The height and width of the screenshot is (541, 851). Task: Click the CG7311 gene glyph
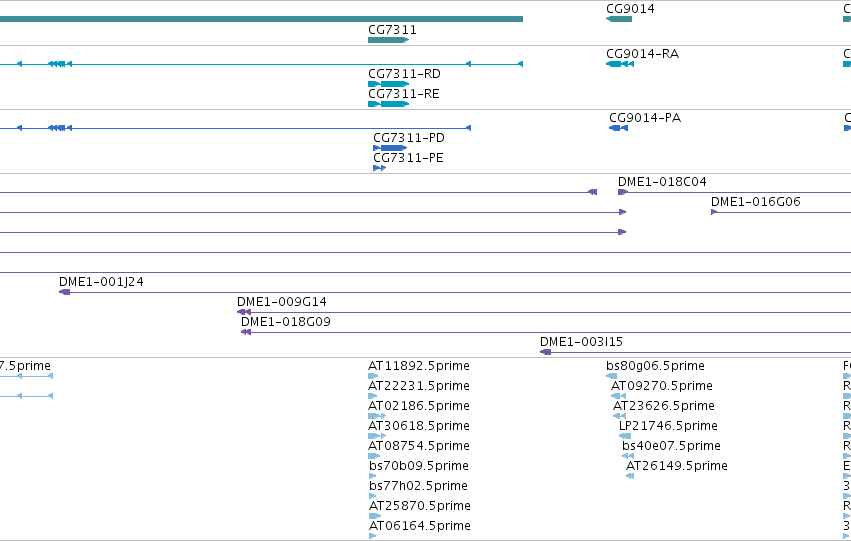point(388,40)
